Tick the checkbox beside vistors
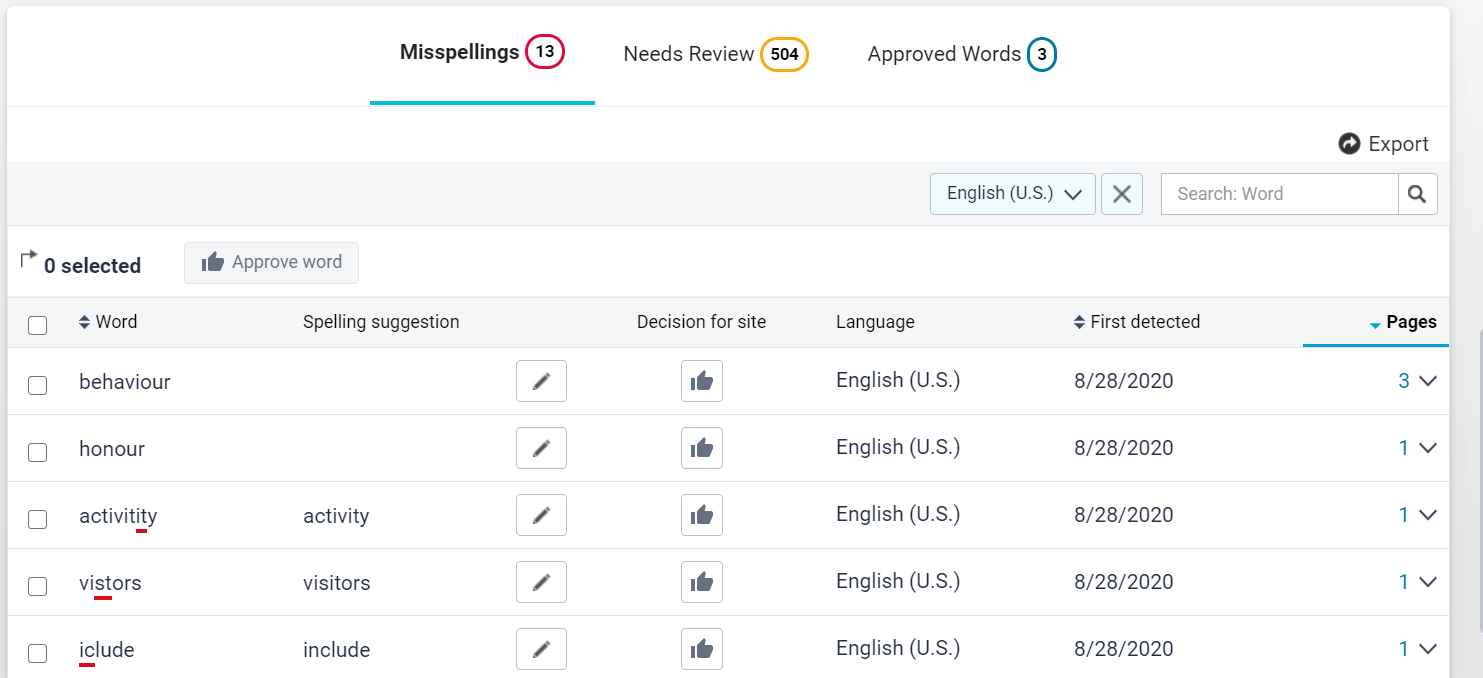 coord(37,586)
